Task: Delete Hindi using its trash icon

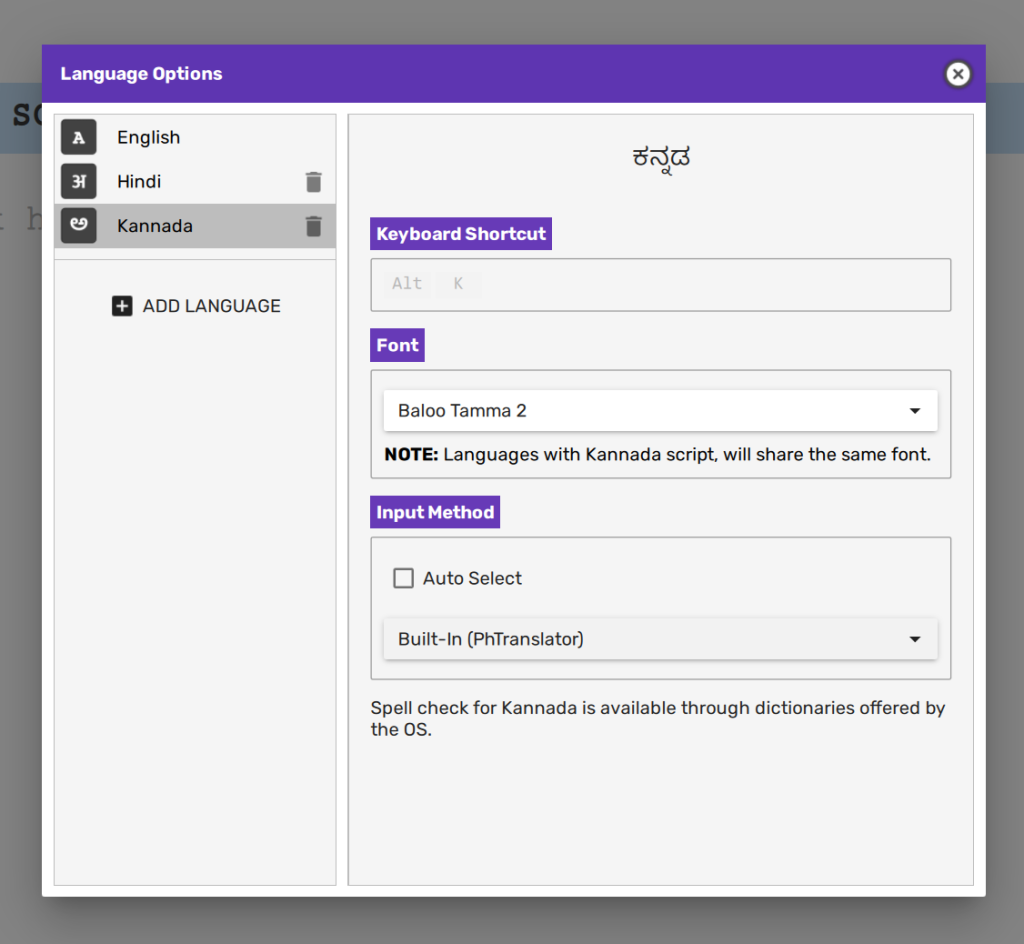Action: tap(314, 182)
